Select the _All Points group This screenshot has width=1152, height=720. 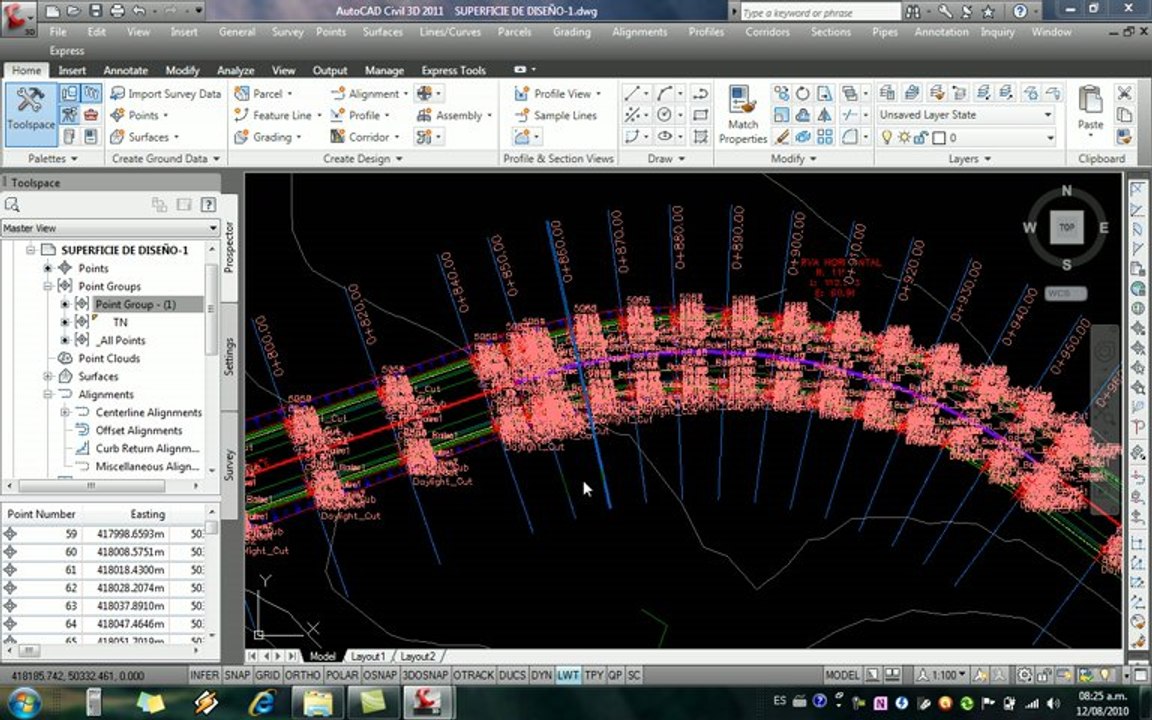121,340
